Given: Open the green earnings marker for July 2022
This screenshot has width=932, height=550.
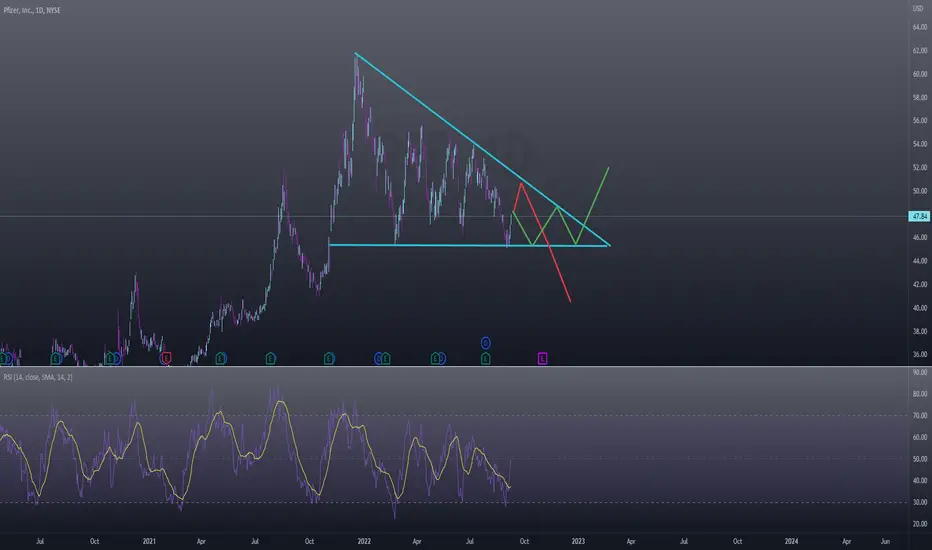Looking at the screenshot, I should (486, 358).
